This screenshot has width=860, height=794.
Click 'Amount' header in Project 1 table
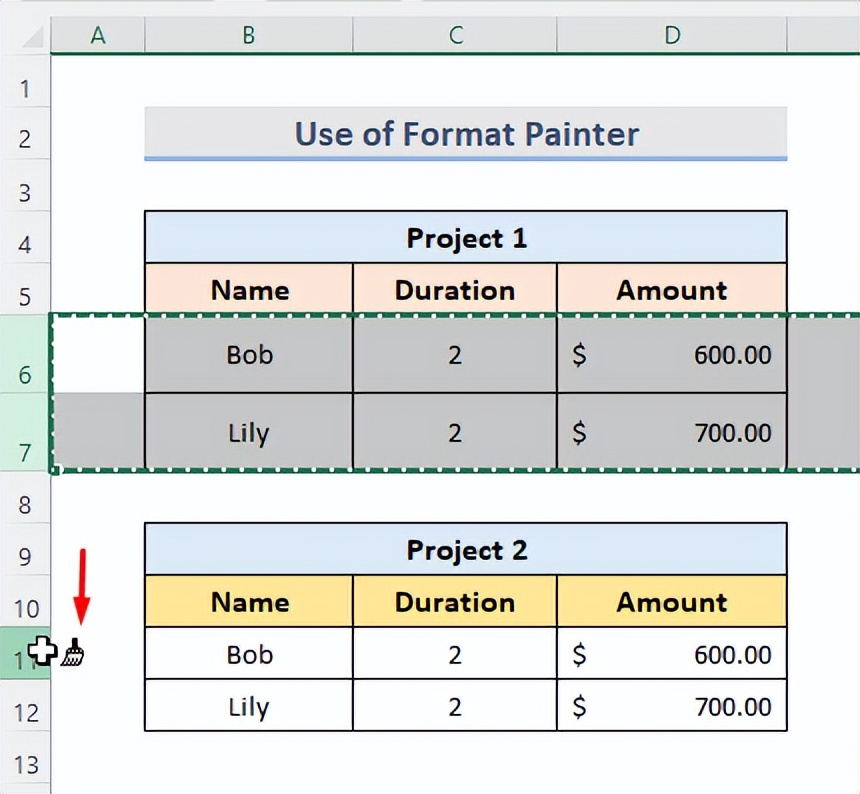click(x=672, y=290)
